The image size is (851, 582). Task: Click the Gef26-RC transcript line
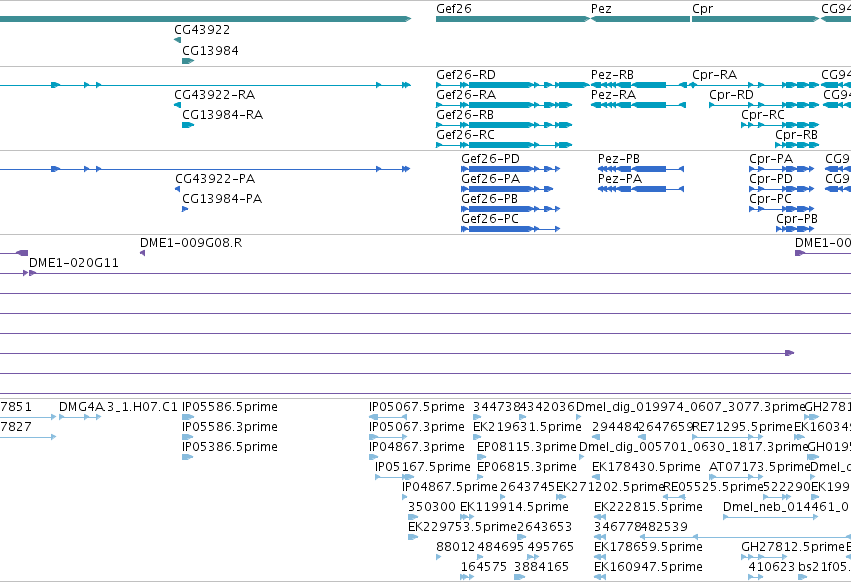point(504,145)
